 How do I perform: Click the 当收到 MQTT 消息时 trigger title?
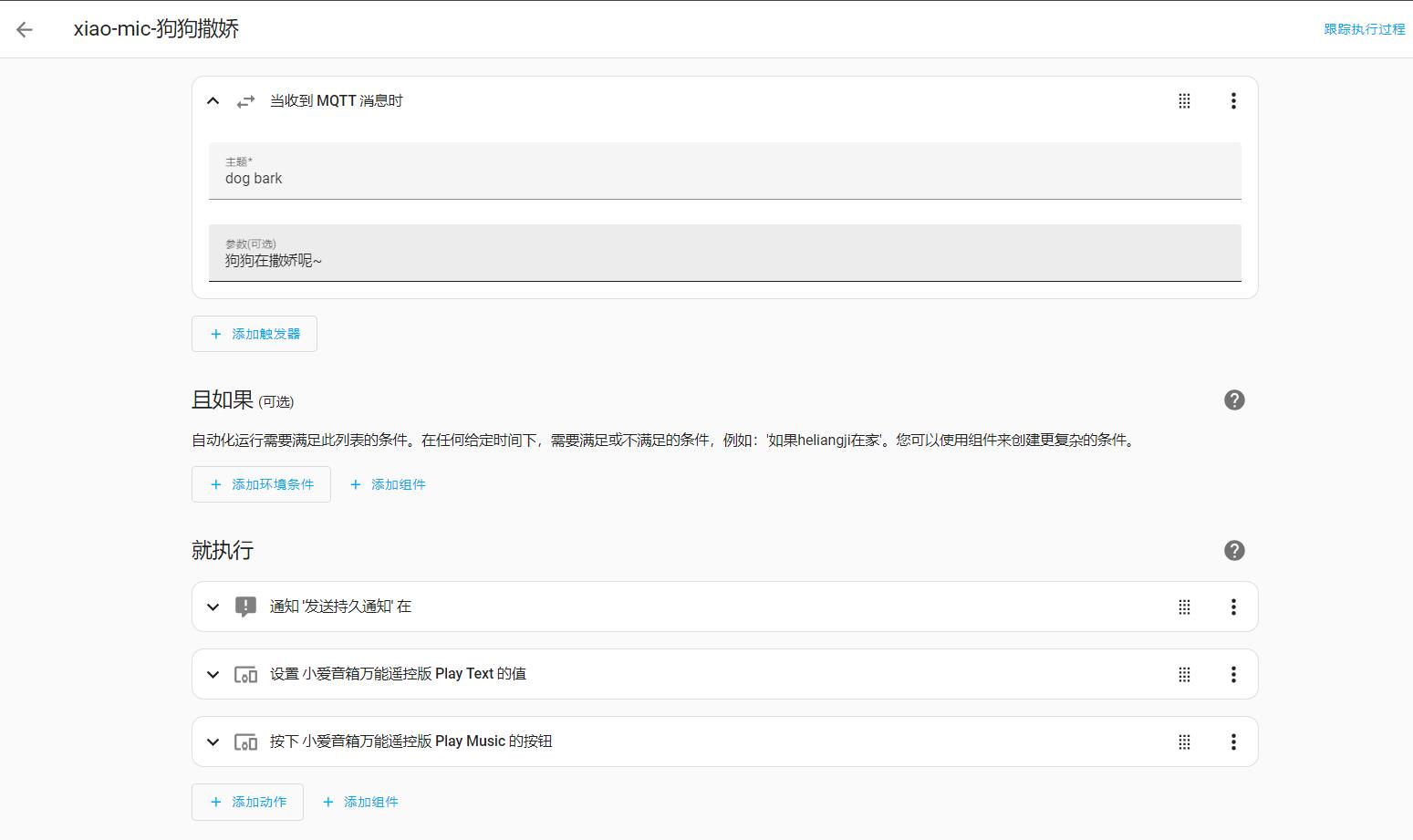pyautogui.click(x=336, y=101)
